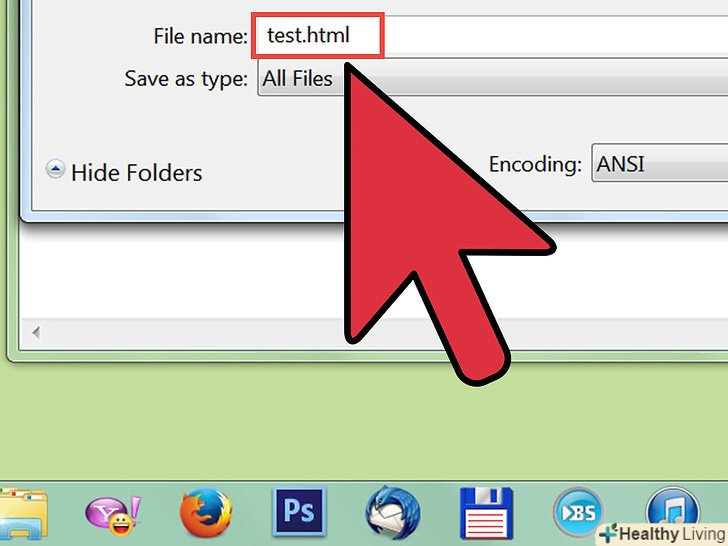Expand the Encoding ANSI combo box
This screenshot has height=546, width=728.
click(x=660, y=163)
